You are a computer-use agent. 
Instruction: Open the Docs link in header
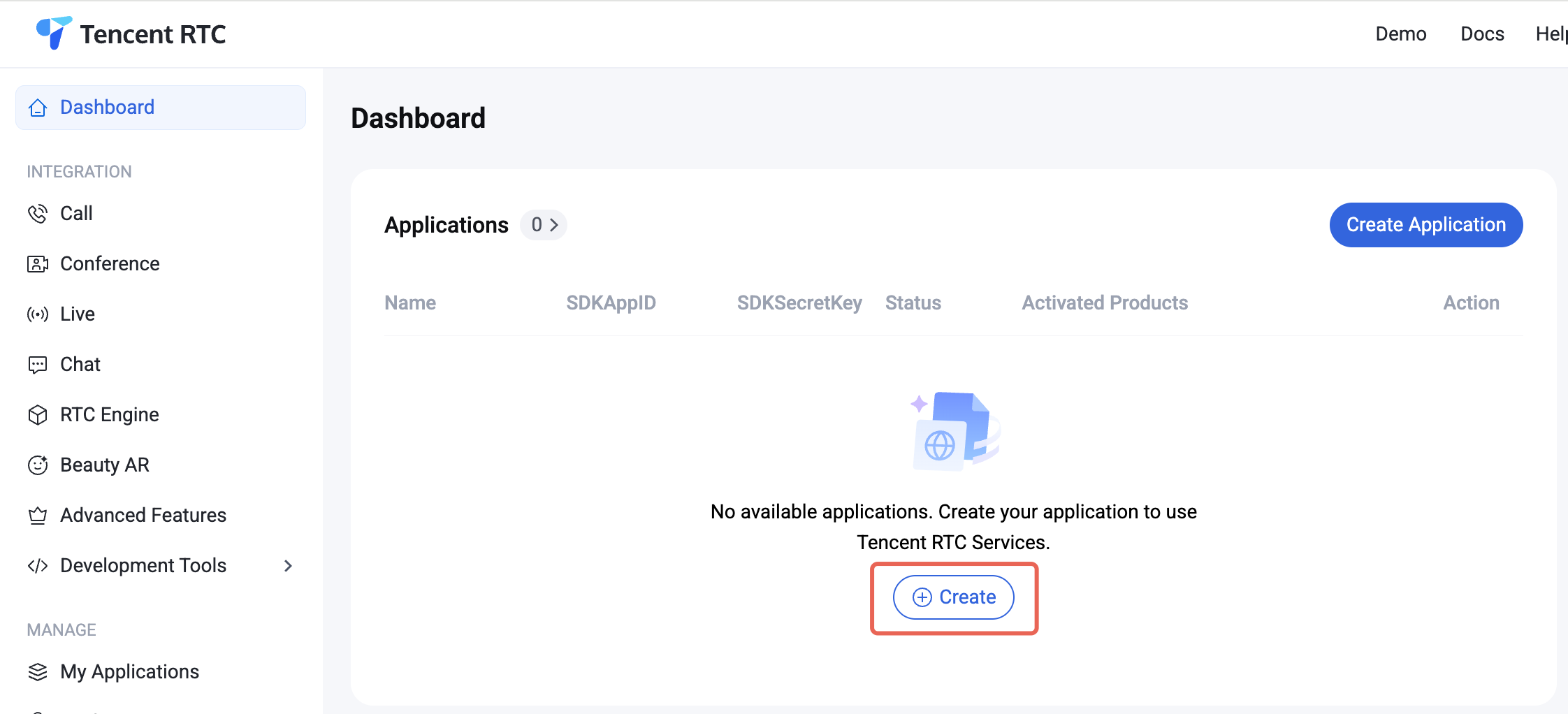[1482, 34]
